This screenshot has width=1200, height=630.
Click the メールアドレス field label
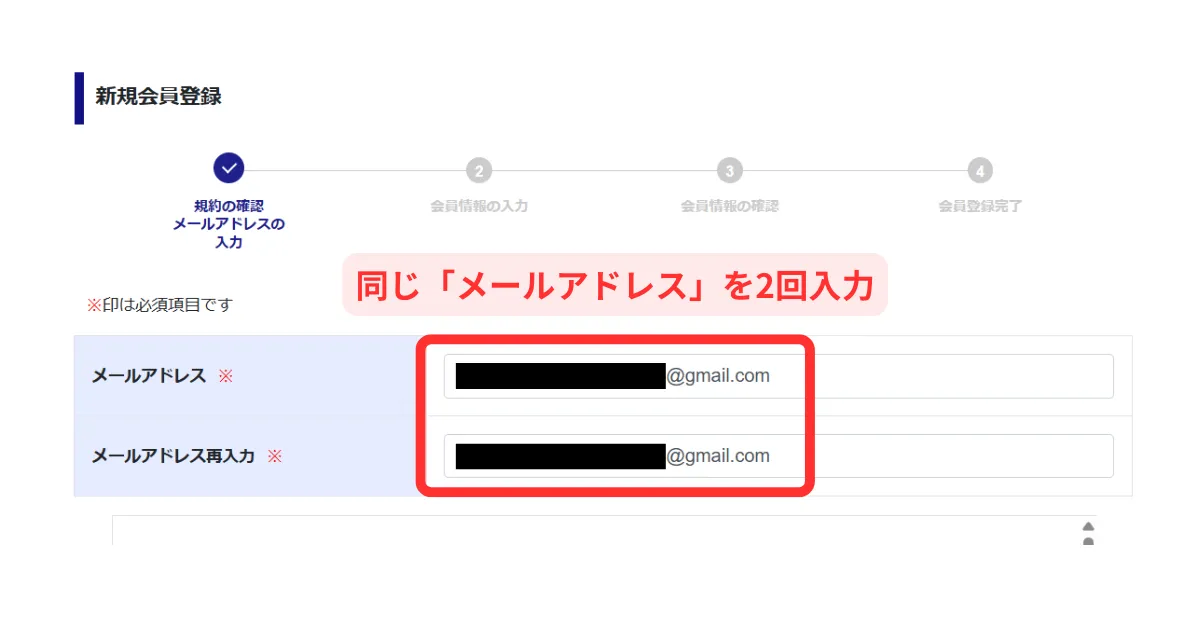coord(149,376)
